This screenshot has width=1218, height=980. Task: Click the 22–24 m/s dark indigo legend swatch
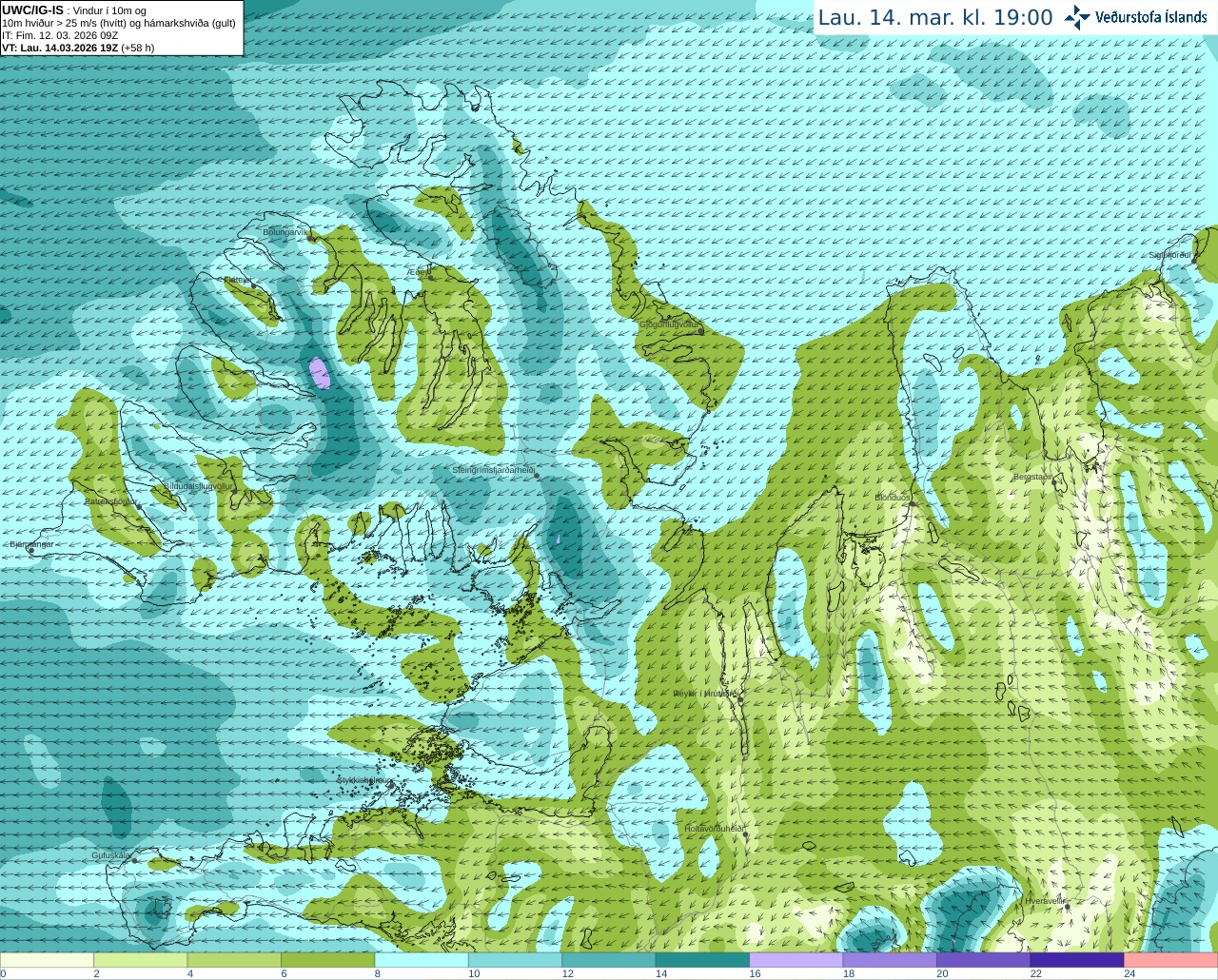tap(1077, 960)
